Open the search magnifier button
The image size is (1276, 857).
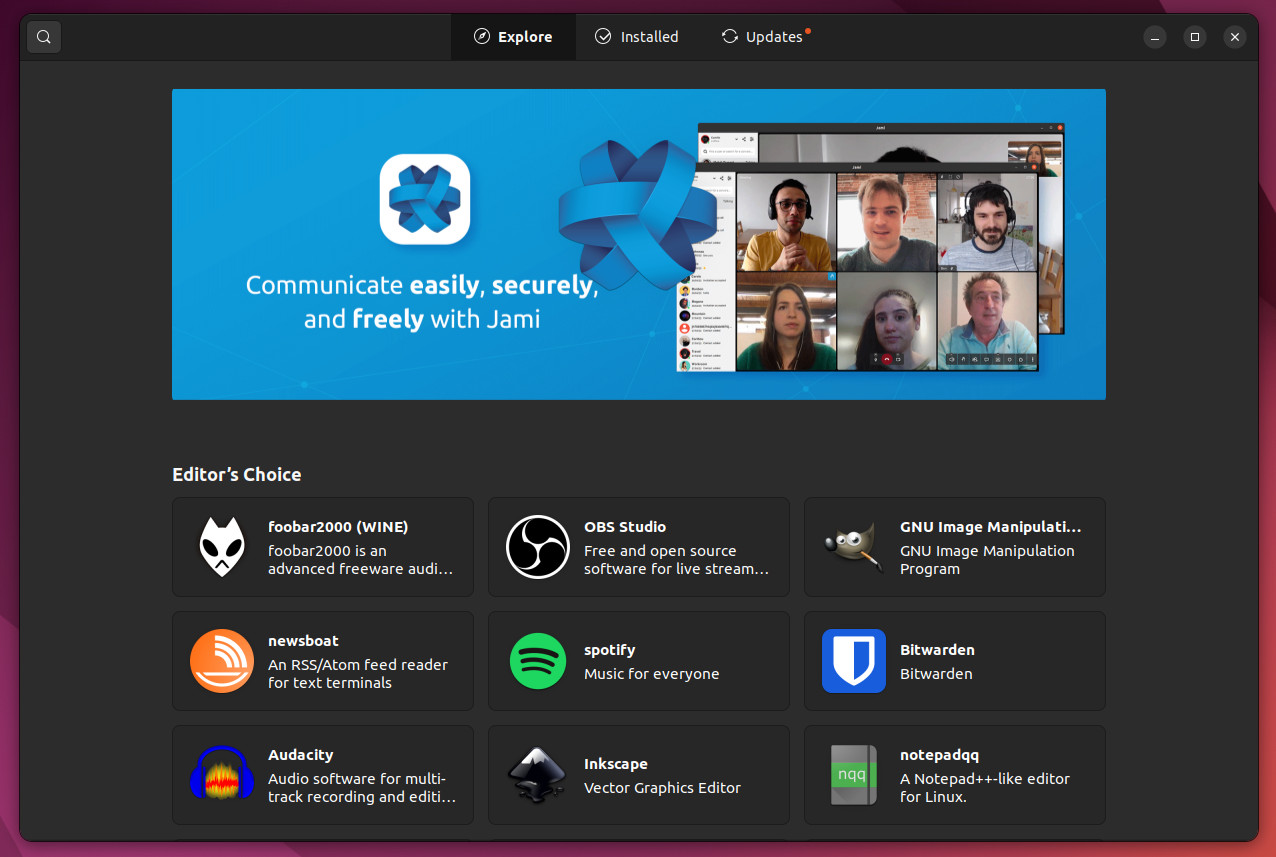click(x=44, y=37)
